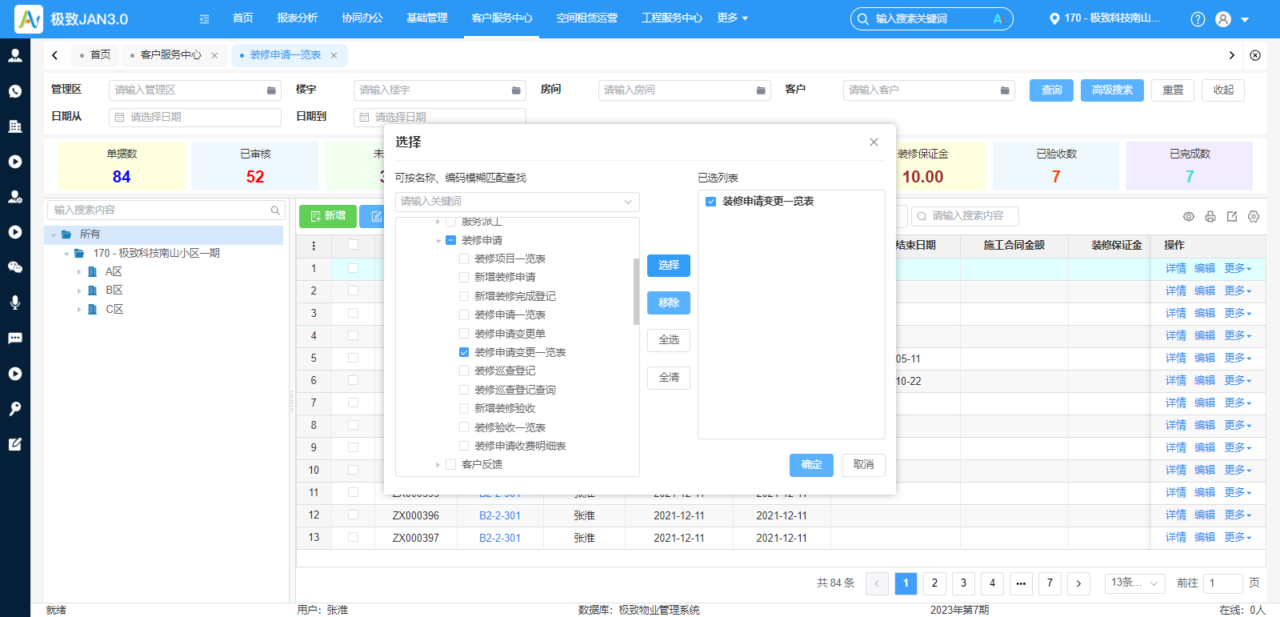Expand the B区 tree node
This screenshot has width=1280, height=617.
pos(79,290)
